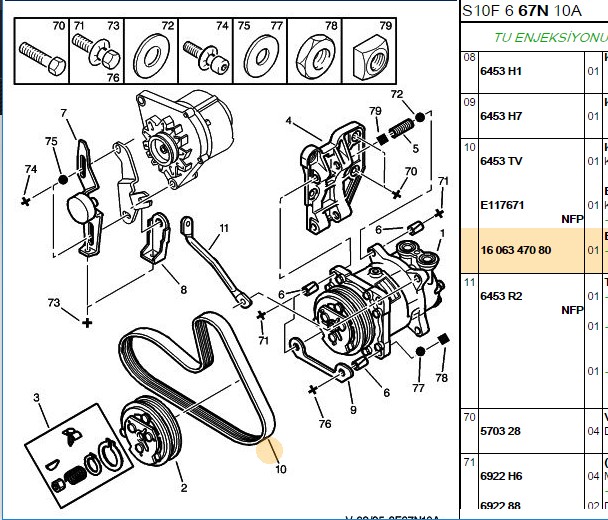Click the catalog code S10F 6 67N 10A header
This screenshot has width=608, height=520.
coord(522,10)
